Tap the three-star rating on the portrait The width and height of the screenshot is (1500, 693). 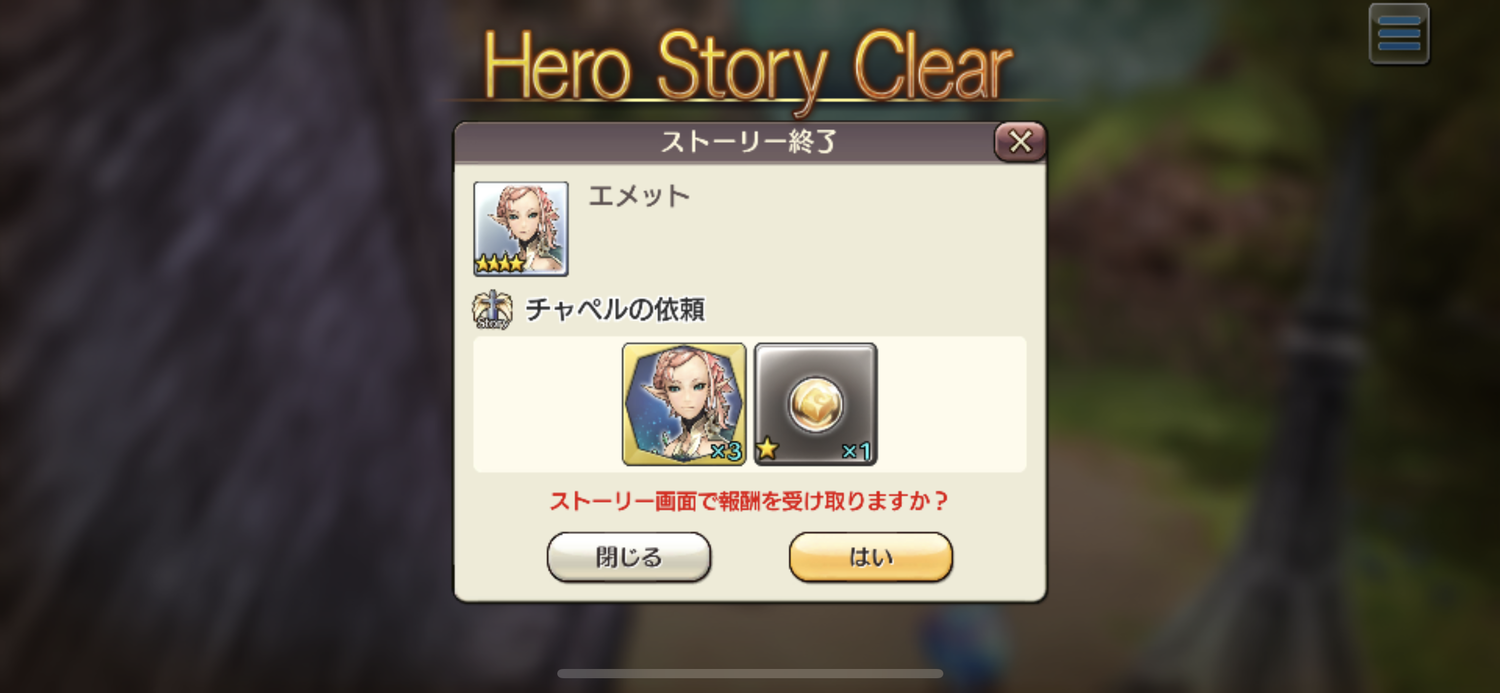499,264
